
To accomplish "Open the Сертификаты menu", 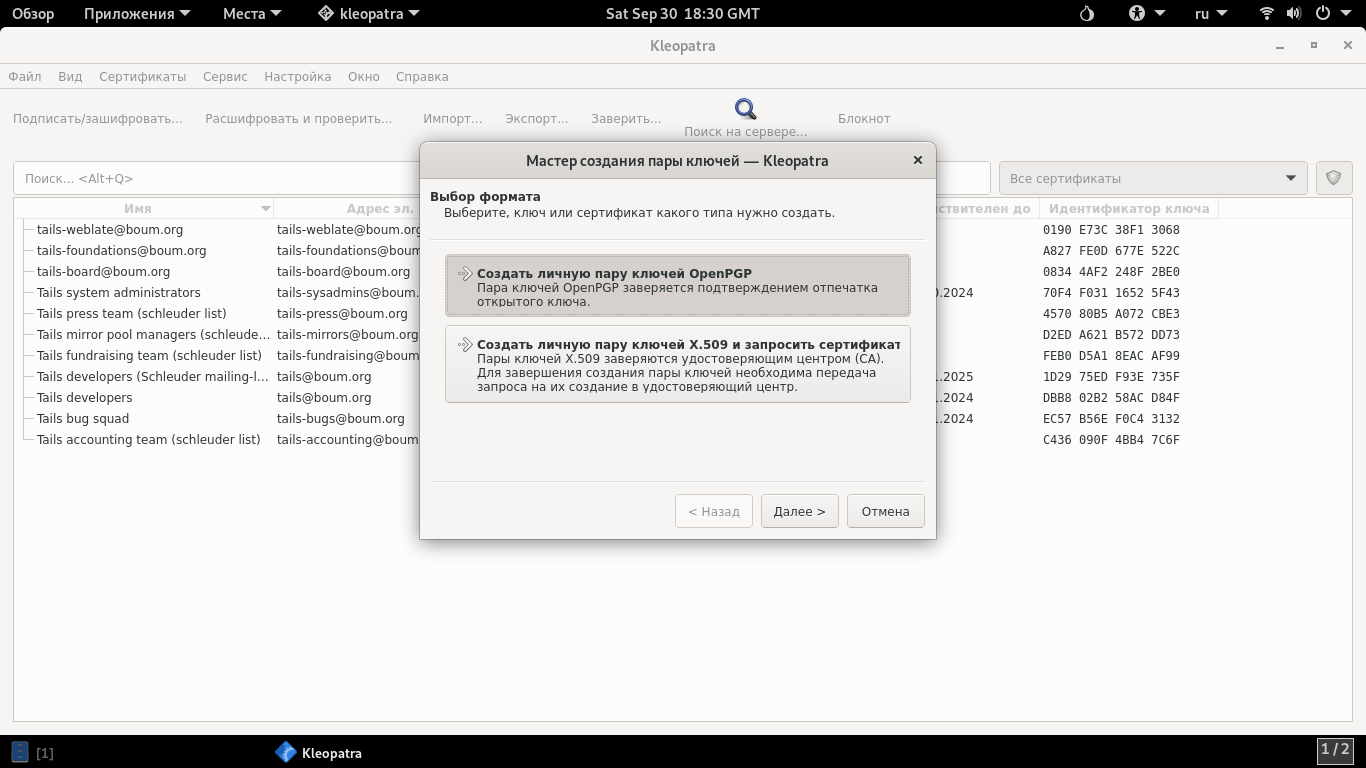I will [142, 76].
